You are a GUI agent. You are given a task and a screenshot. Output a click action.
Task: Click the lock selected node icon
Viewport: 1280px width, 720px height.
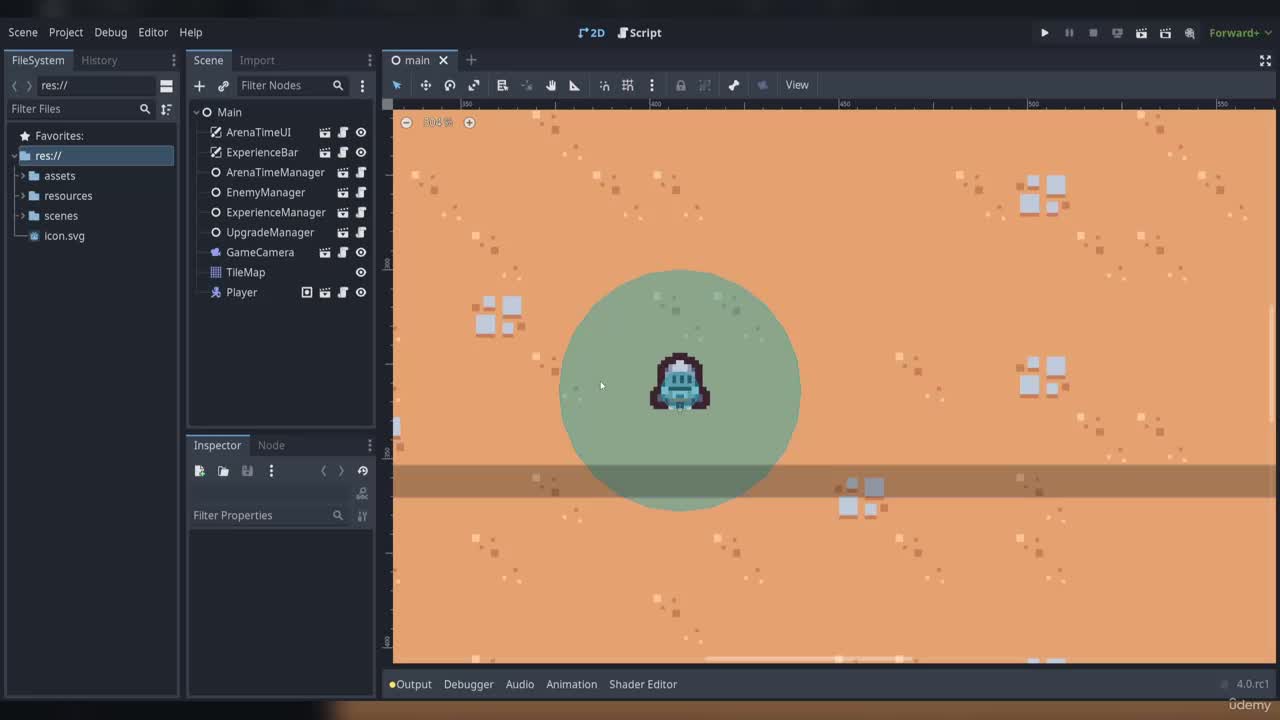click(680, 85)
